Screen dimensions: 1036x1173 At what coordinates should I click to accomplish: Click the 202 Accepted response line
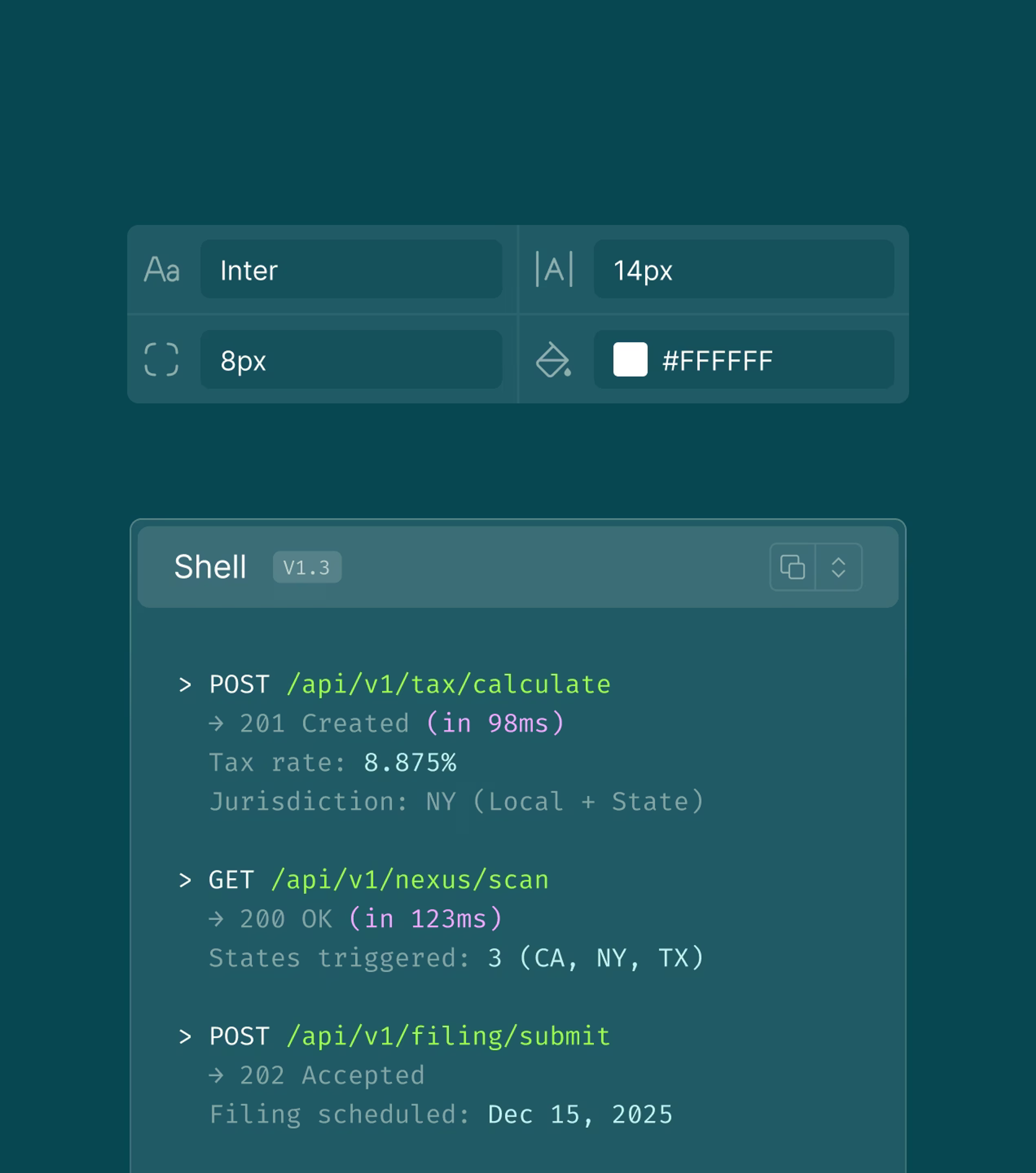click(x=317, y=1075)
